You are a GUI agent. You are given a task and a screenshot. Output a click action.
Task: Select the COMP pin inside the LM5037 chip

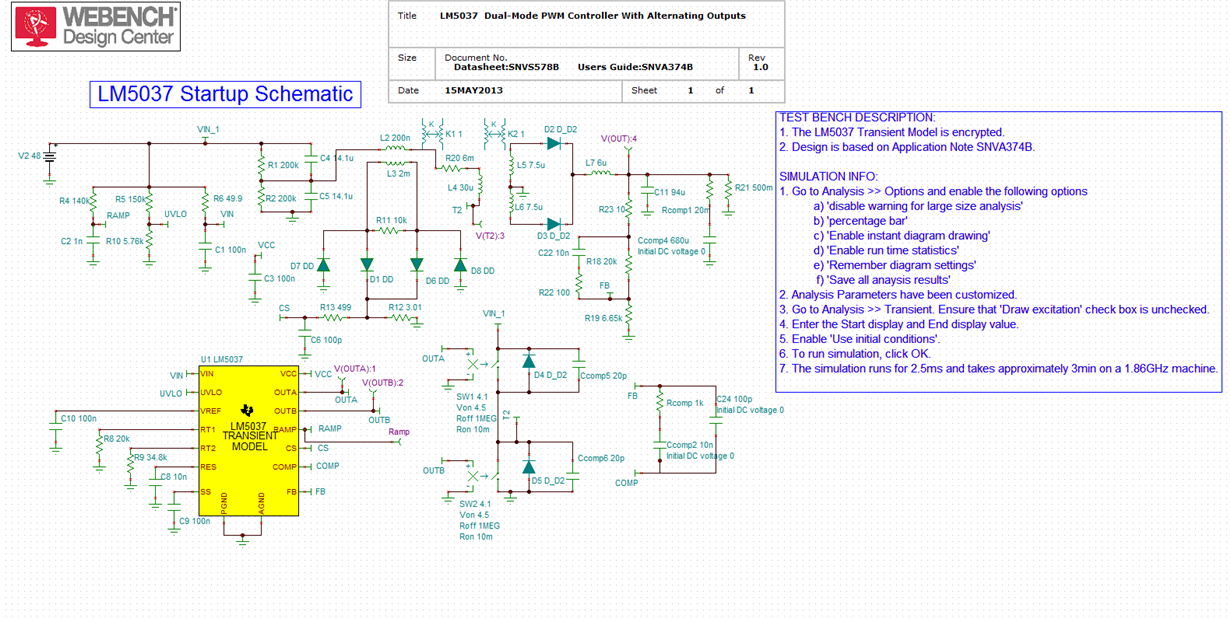[286, 467]
